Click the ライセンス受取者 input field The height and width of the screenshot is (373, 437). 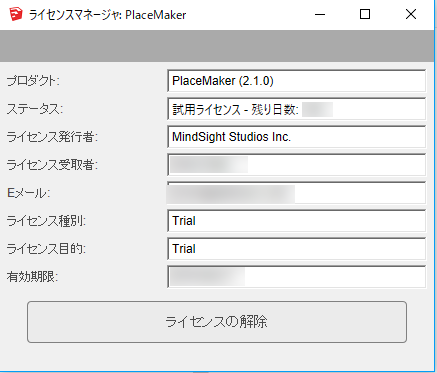pos(296,165)
